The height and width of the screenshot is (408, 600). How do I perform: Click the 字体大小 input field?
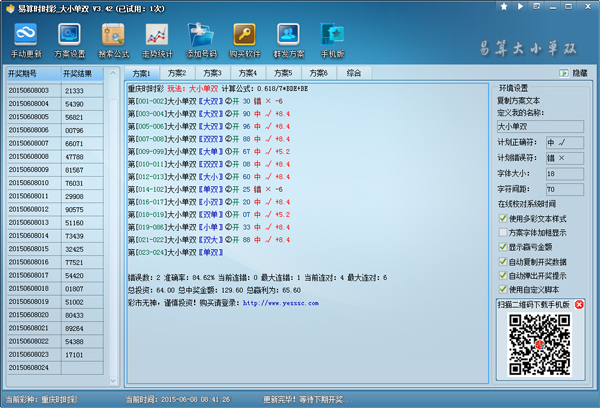click(565, 172)
